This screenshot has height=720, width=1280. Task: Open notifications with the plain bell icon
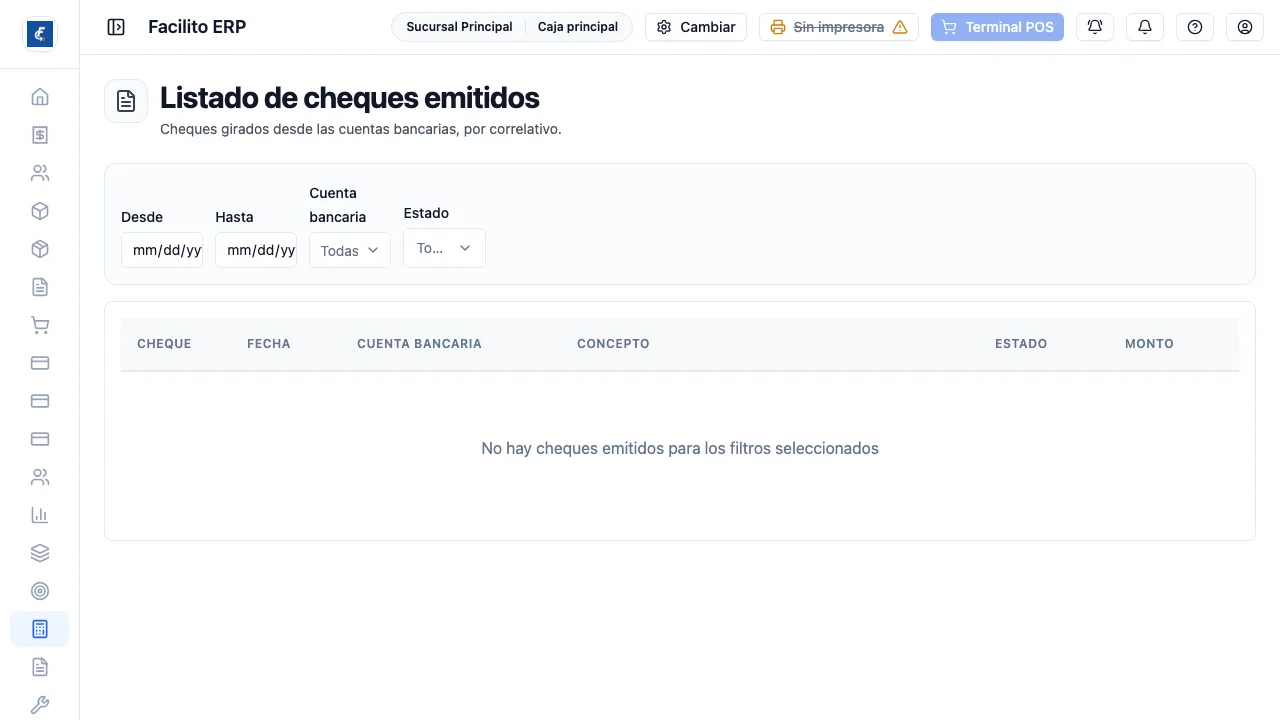click(1145, 27)
